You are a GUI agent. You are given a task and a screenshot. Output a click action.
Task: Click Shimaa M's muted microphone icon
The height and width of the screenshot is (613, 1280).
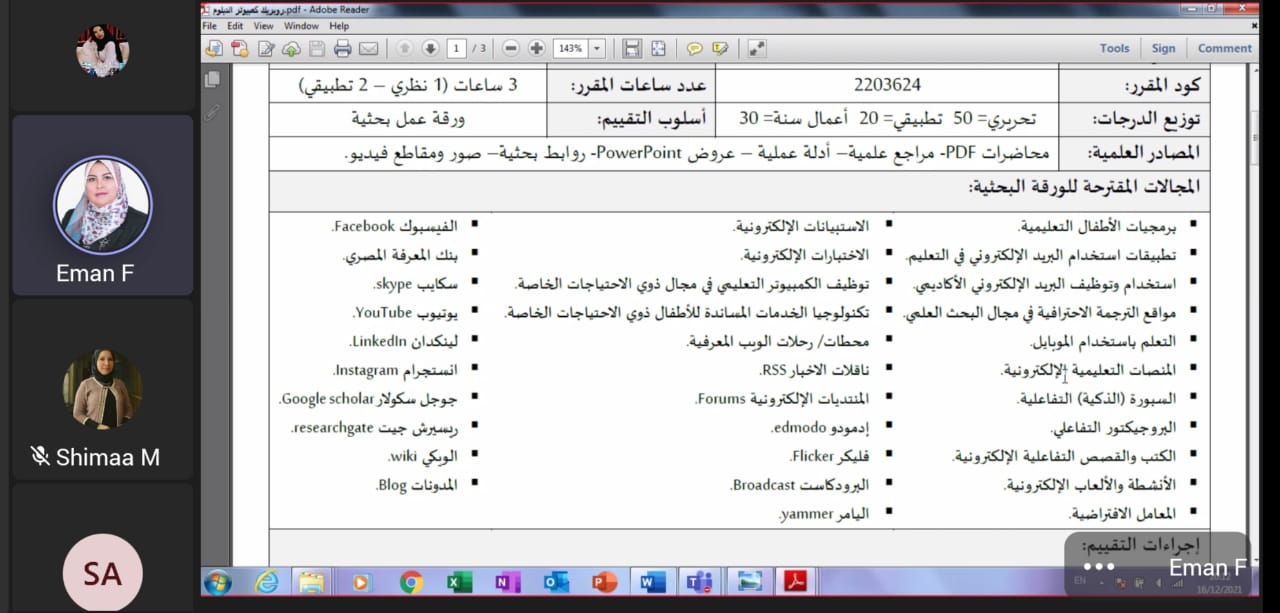coord(40,457)
